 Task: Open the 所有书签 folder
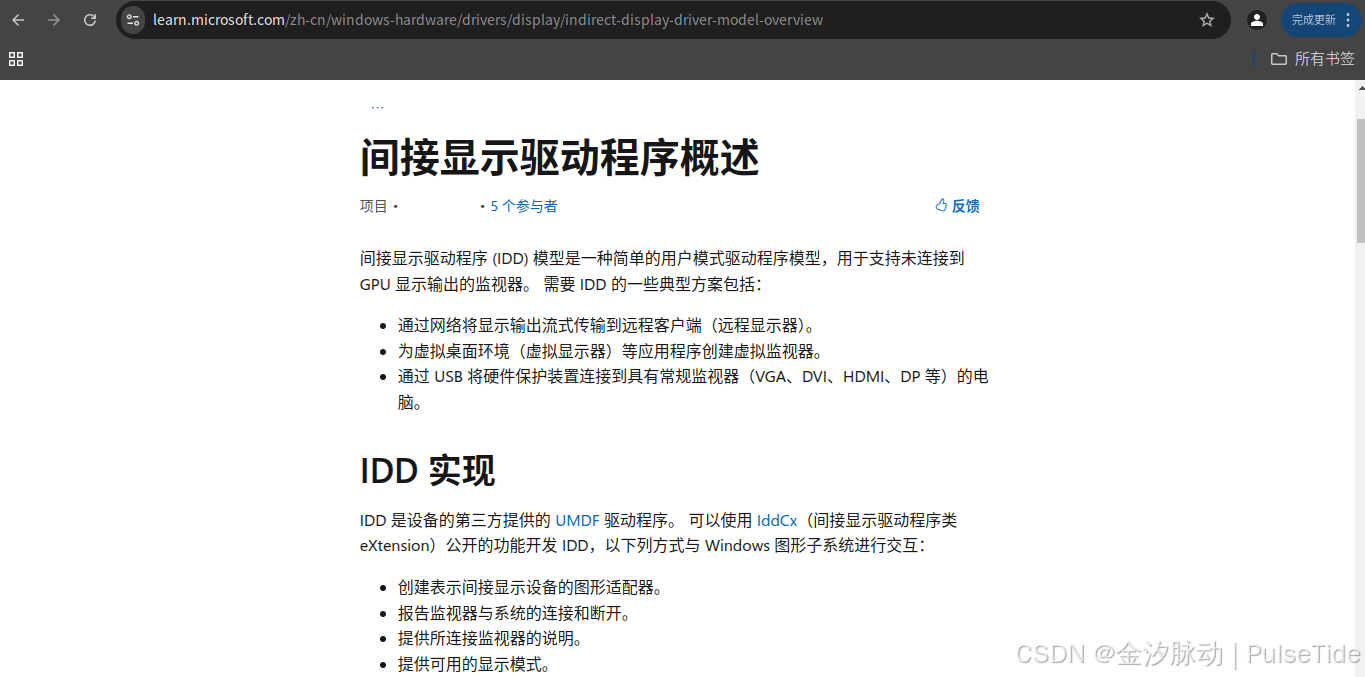click(x=1312, y=59)
